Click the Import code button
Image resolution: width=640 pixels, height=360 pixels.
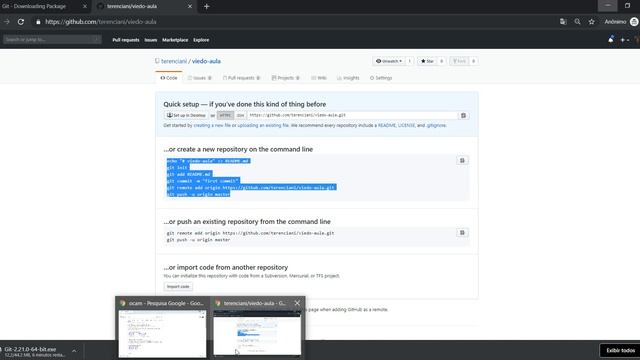tap(178, 287)
